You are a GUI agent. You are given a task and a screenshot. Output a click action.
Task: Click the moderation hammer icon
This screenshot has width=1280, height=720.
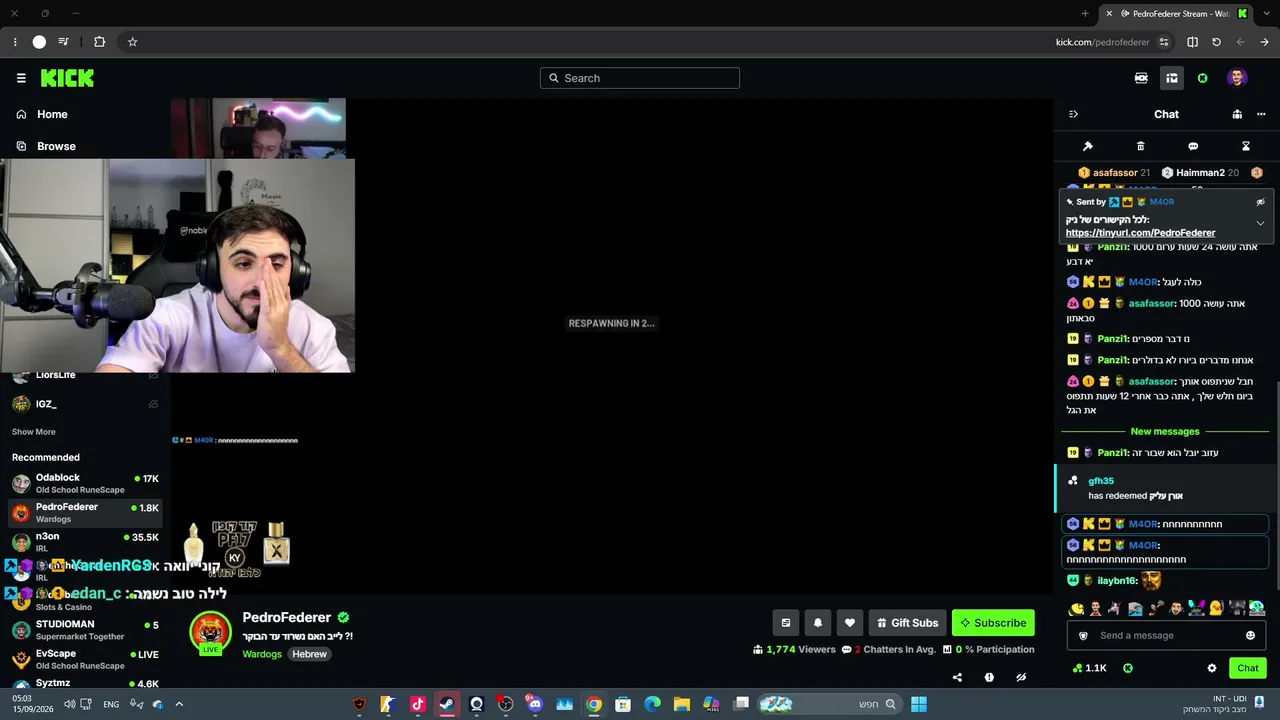pos(1088,146)
